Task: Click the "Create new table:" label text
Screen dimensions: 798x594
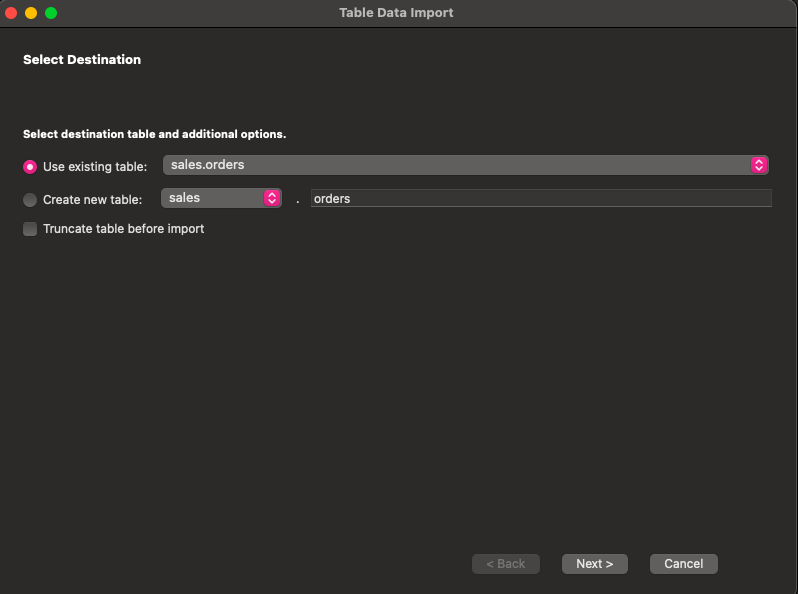Action: pyautogui.click(x=92, y=200)
